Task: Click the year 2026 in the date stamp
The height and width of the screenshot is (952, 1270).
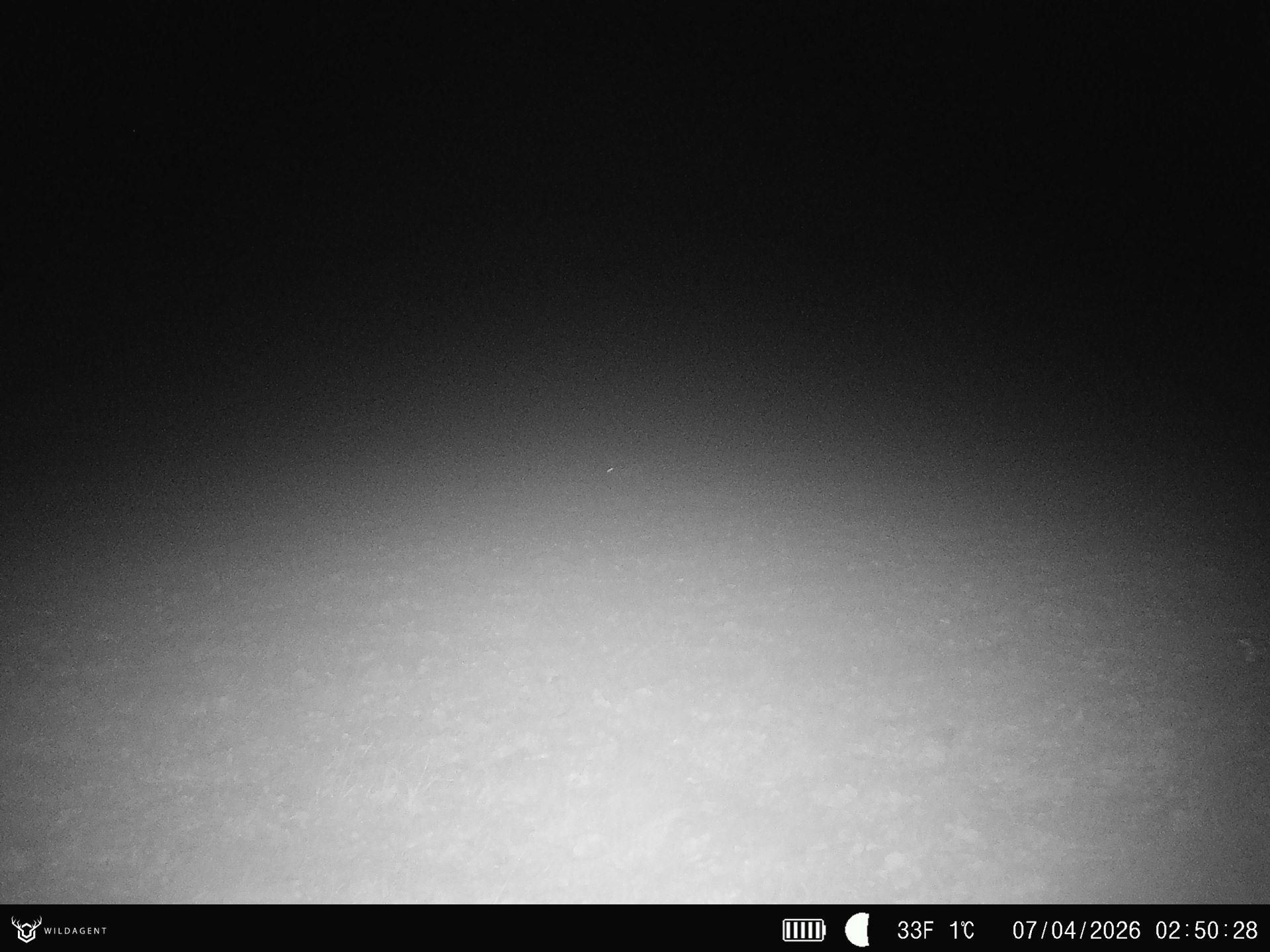Action: point(1115,930)
